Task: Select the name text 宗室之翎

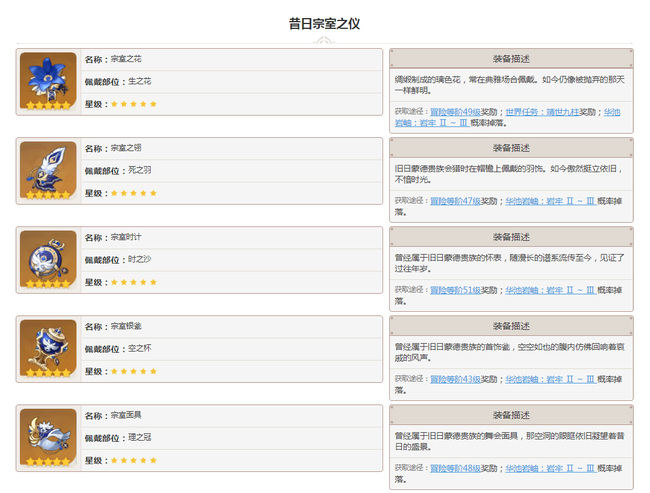Action: point(126,148)
